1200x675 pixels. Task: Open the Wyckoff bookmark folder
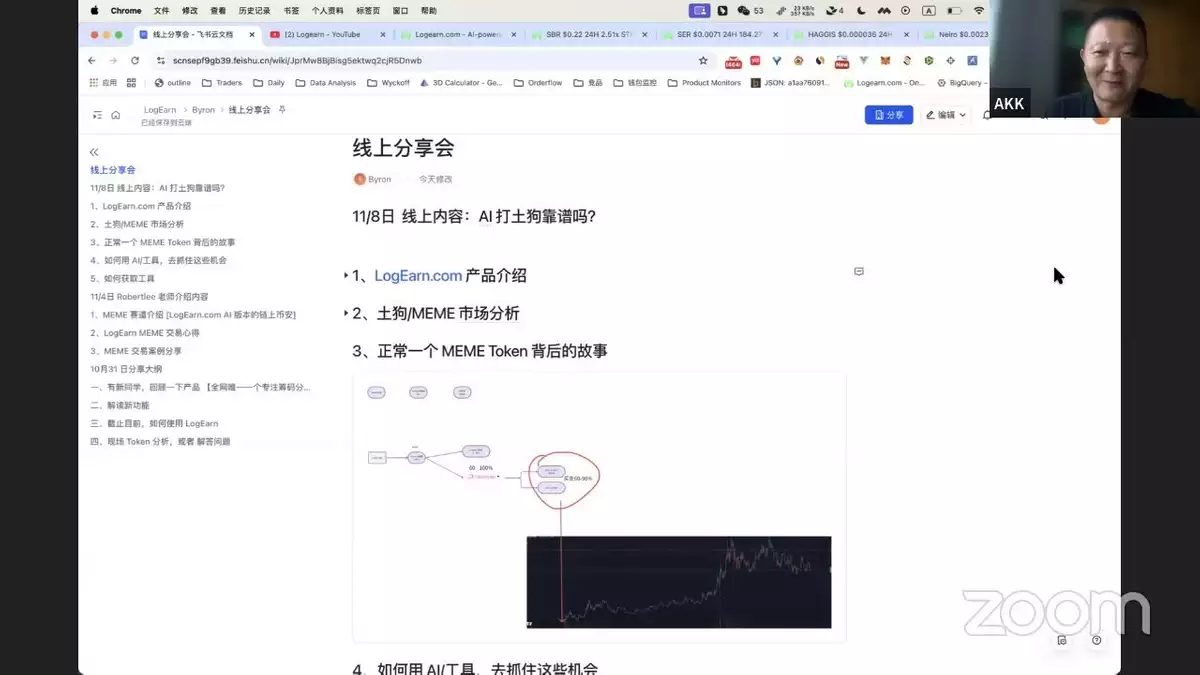pos(388,83)
